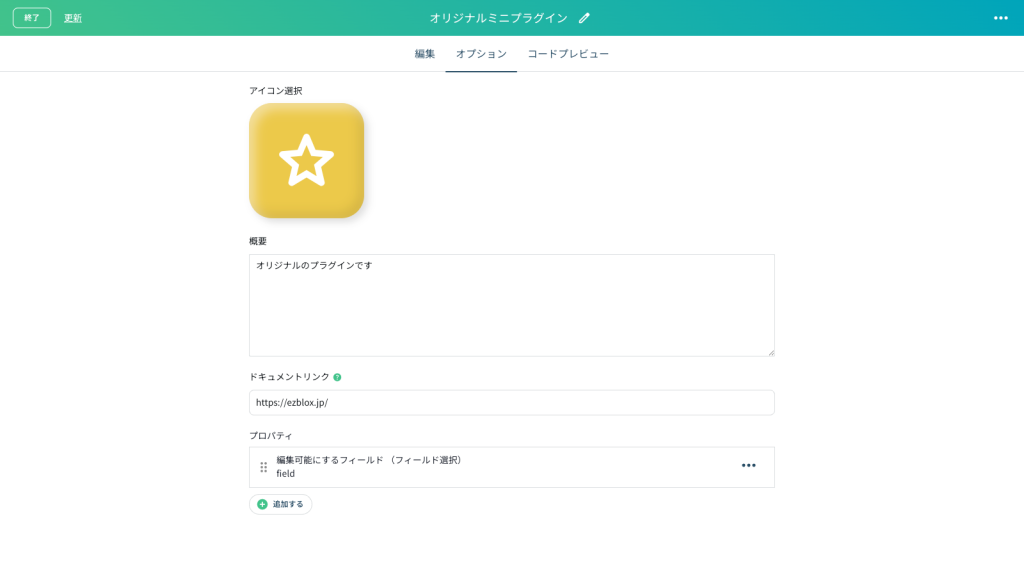Open the ellipsis menu in the top-right corner

tap(999, 16)
